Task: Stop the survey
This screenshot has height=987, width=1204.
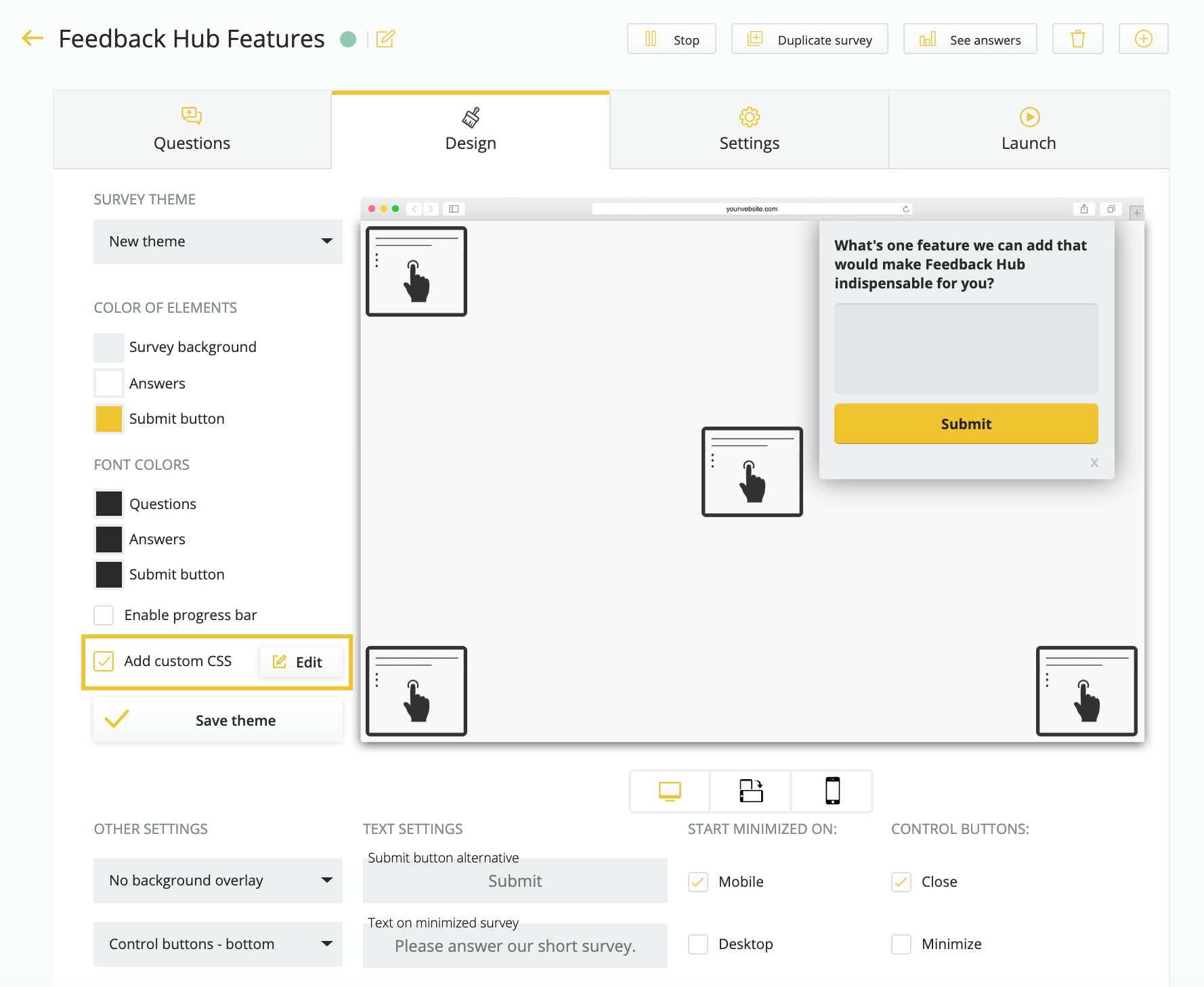Action: (672, 39)
